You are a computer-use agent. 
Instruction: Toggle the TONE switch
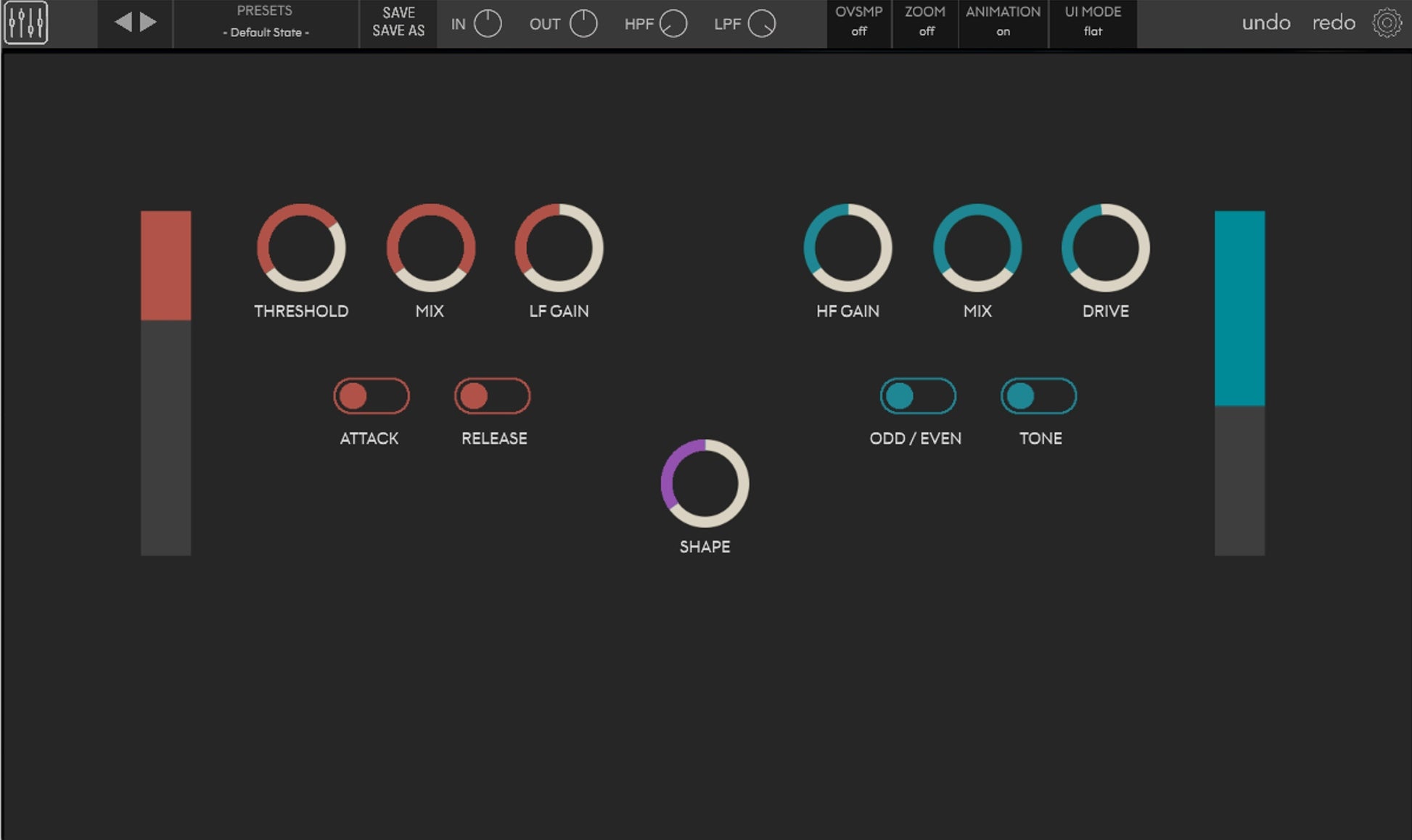(1039, 396)
